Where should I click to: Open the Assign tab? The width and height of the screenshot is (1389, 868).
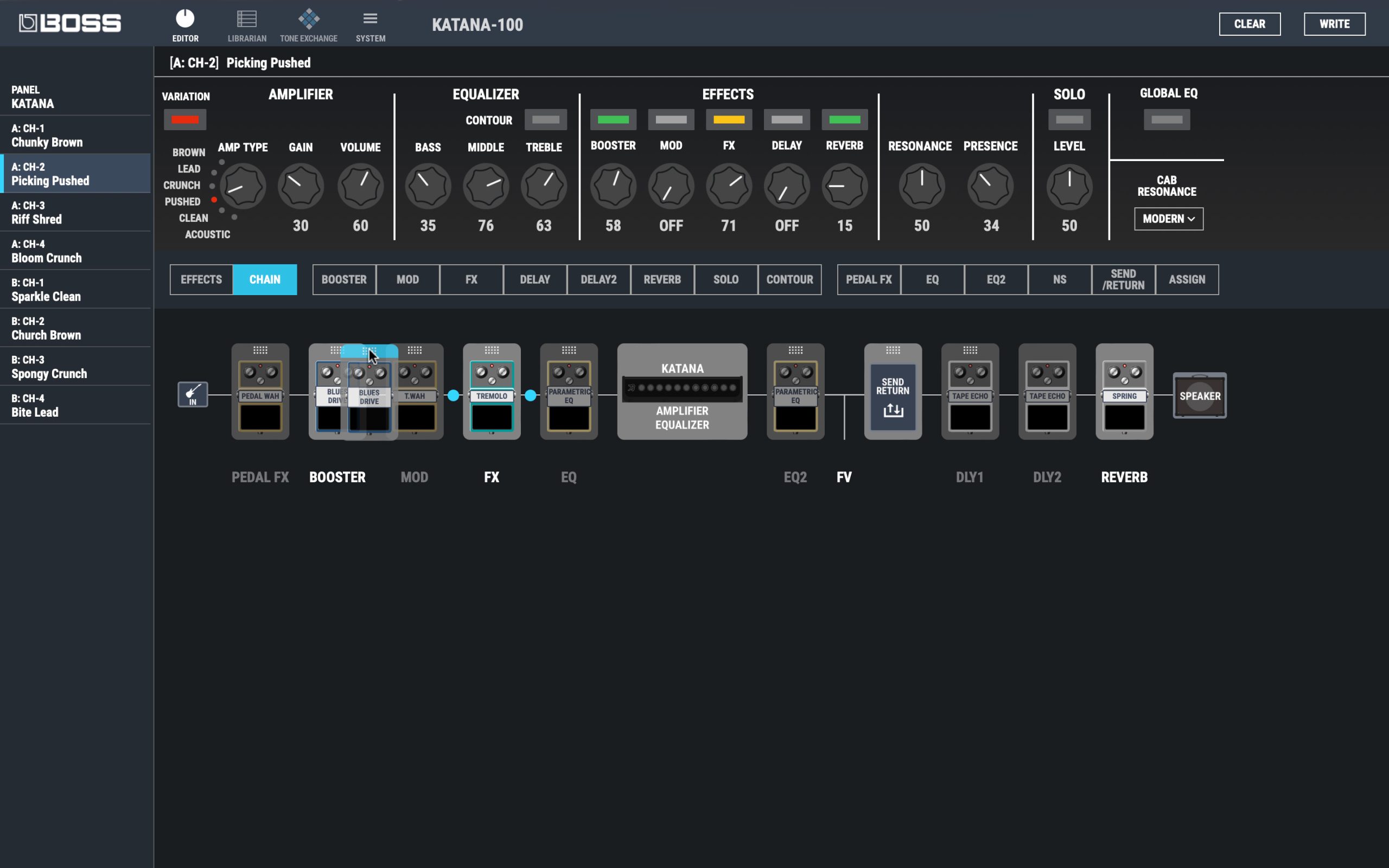coord(1187,279)
